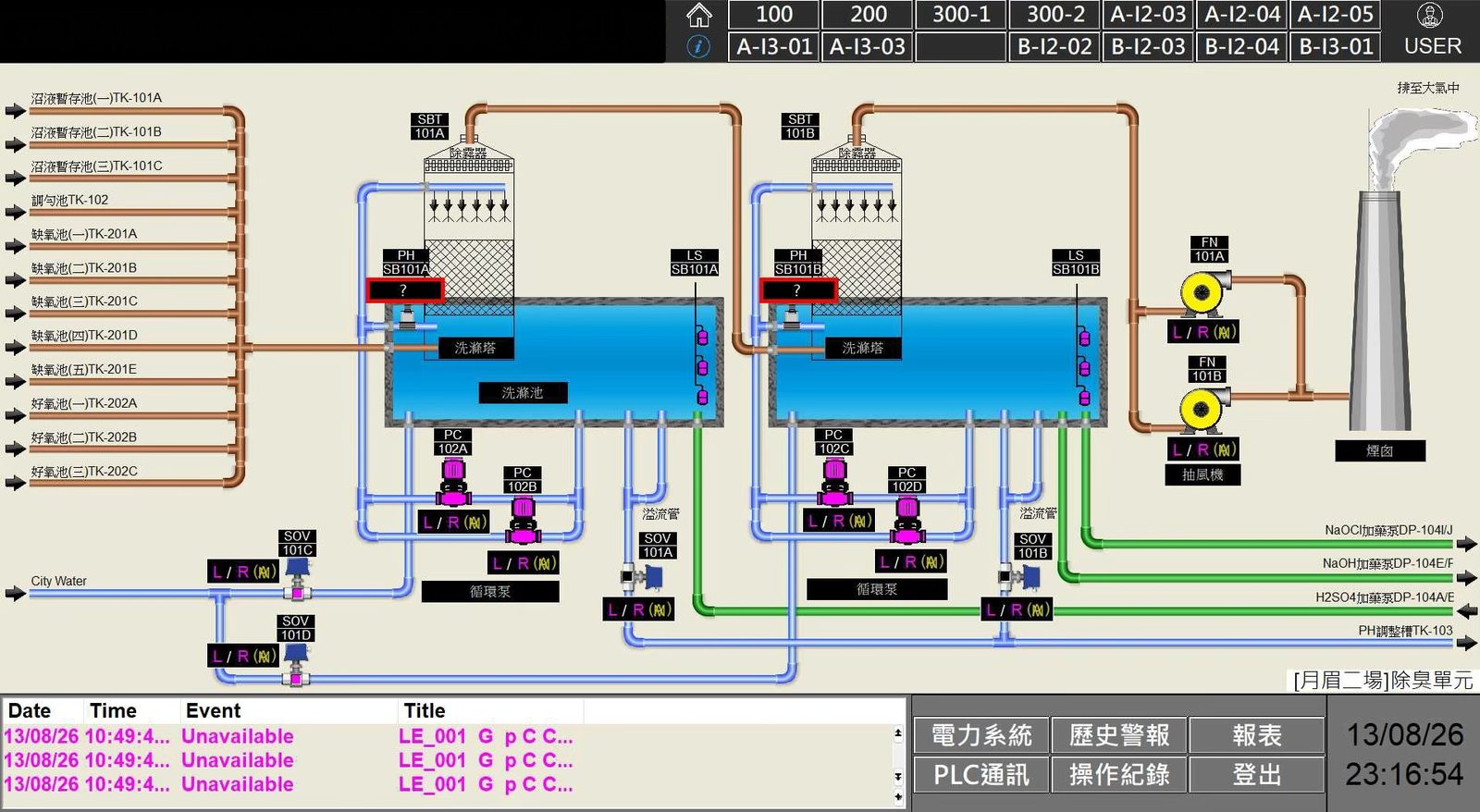Switch to page A-I3-03
This screenshot has height=812, width=1480.
tap(867, 46)
